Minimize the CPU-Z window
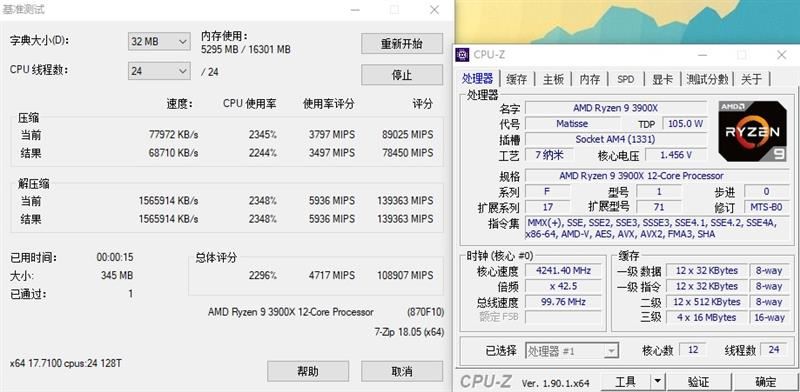Image resolution: width=800 pixels, height=392 pixels. coord(703,55)
